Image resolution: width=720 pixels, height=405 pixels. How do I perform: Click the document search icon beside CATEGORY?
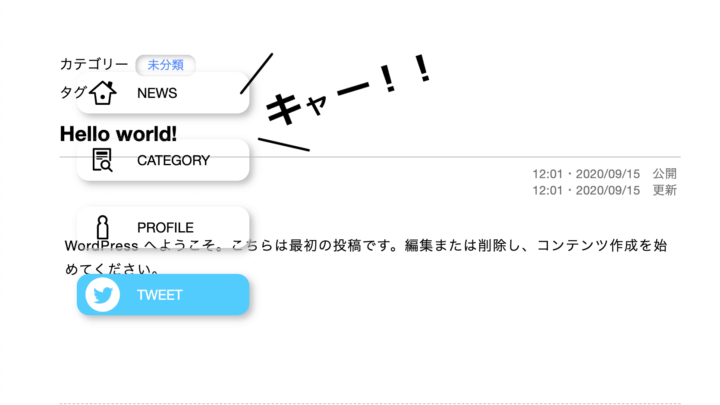click(102, 160)
